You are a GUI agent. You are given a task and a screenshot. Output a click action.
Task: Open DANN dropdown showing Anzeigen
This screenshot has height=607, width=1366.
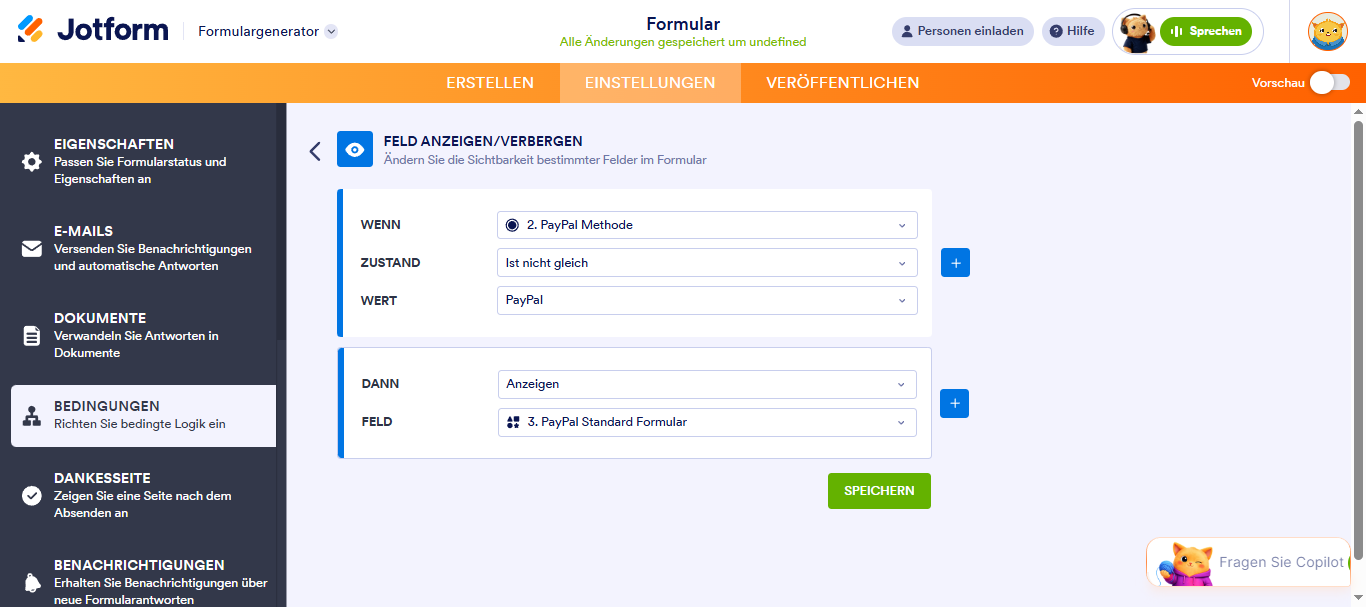pos(707,384)
